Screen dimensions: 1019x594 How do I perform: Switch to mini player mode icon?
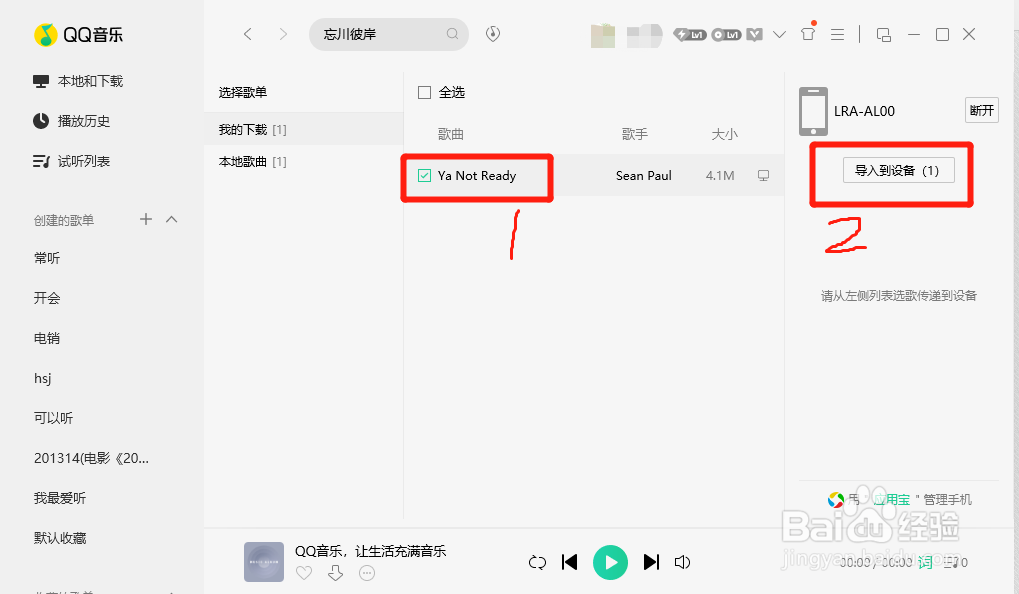click(x=883, y=33)
